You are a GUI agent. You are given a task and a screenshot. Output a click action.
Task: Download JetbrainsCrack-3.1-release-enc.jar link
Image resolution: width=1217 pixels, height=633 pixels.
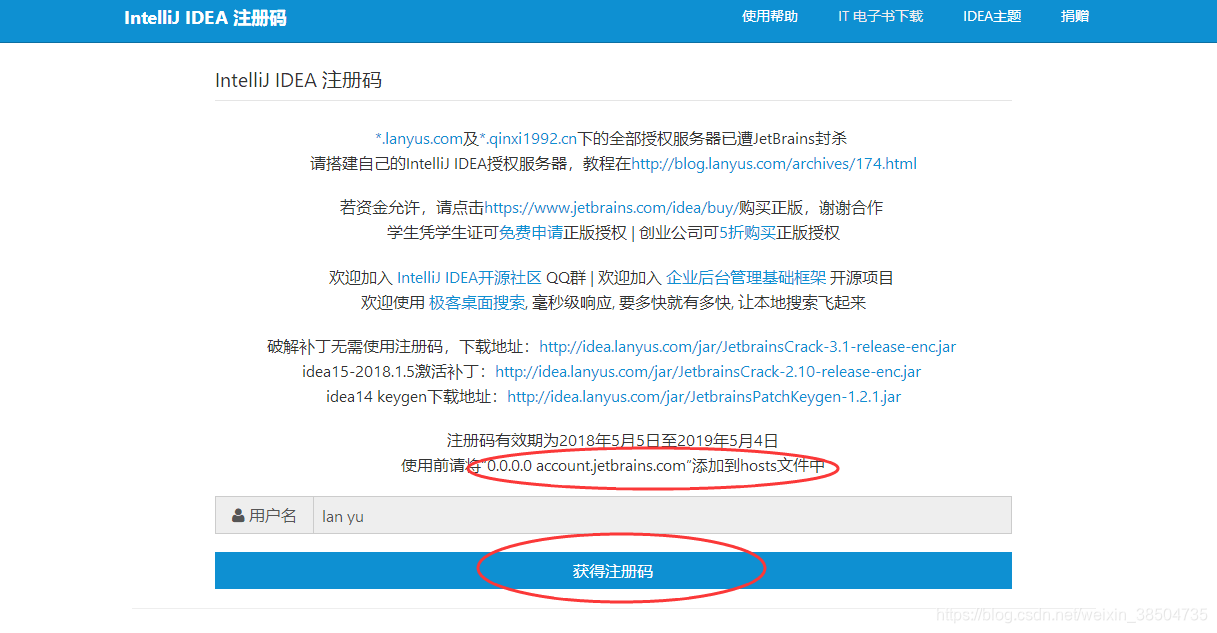[748, 347]
